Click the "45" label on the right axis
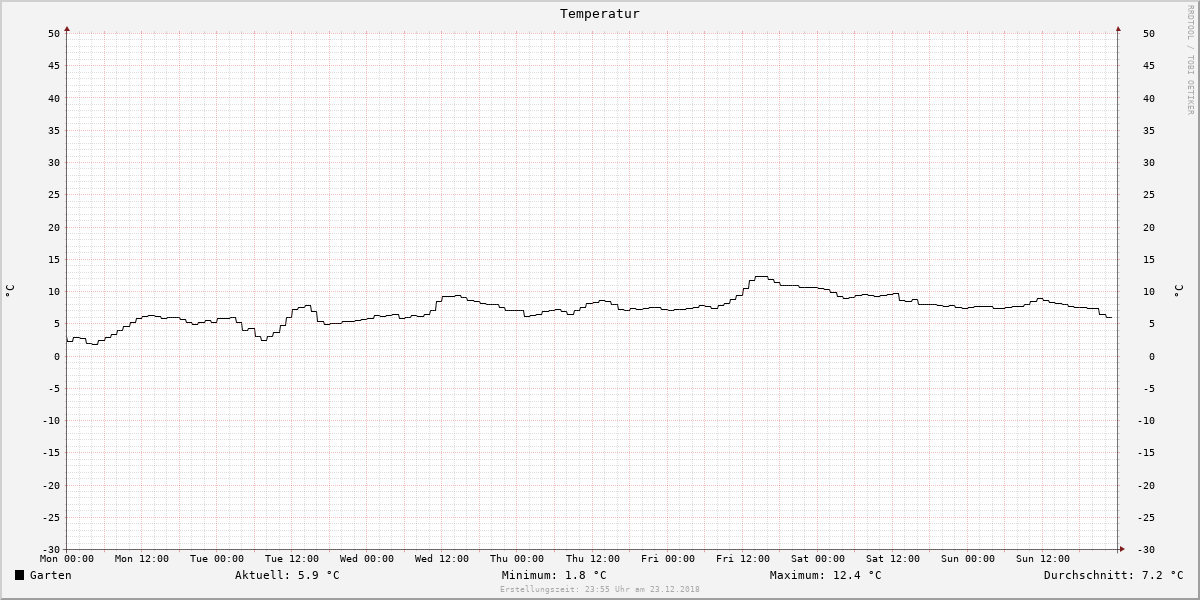Viewport: 1200px width, 600px height. tap(1149, 66)
